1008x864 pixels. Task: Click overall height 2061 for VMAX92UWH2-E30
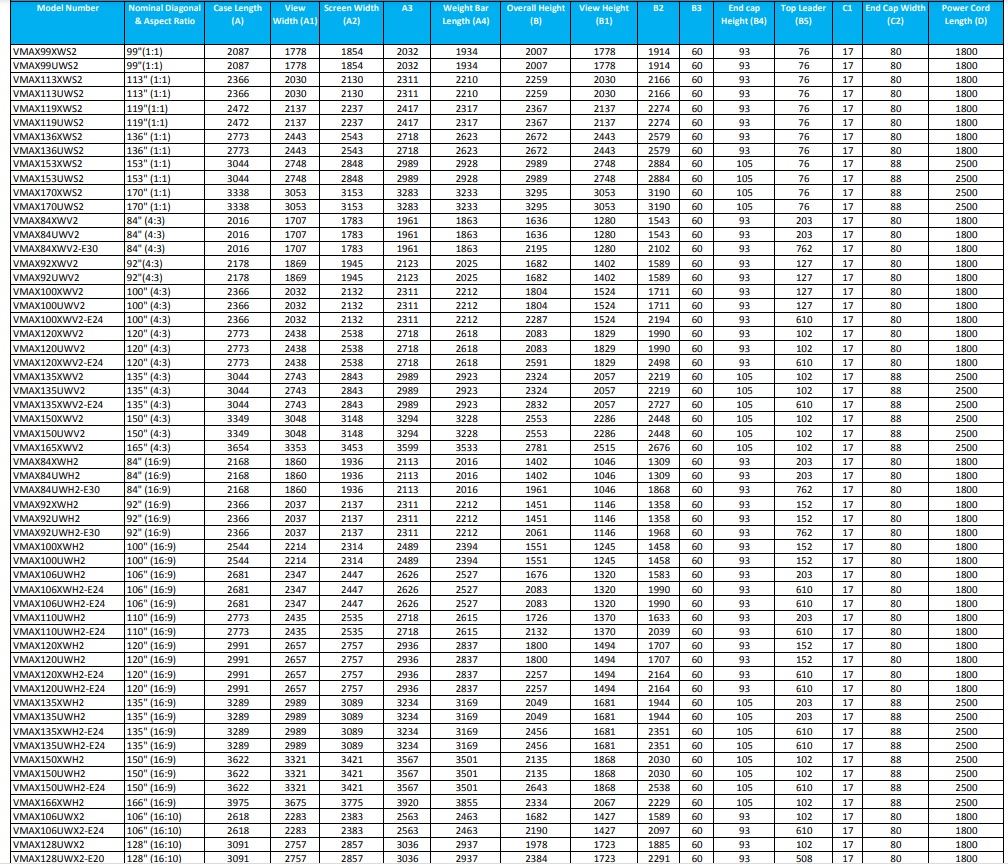coord(536,532)
